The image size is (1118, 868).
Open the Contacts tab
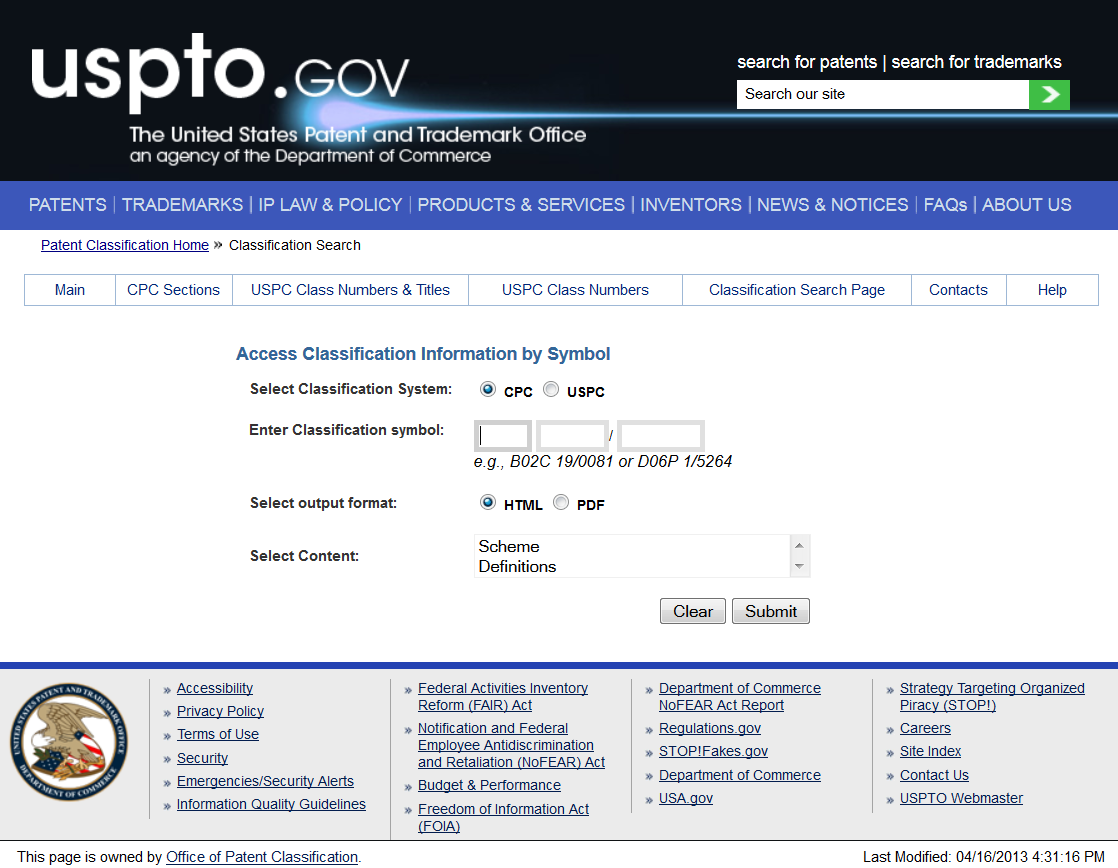click(x=958, y=290)
